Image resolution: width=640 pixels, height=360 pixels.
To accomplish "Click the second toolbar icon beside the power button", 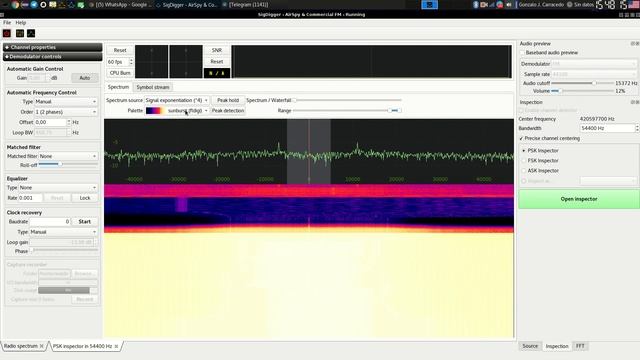I will 20,33.
